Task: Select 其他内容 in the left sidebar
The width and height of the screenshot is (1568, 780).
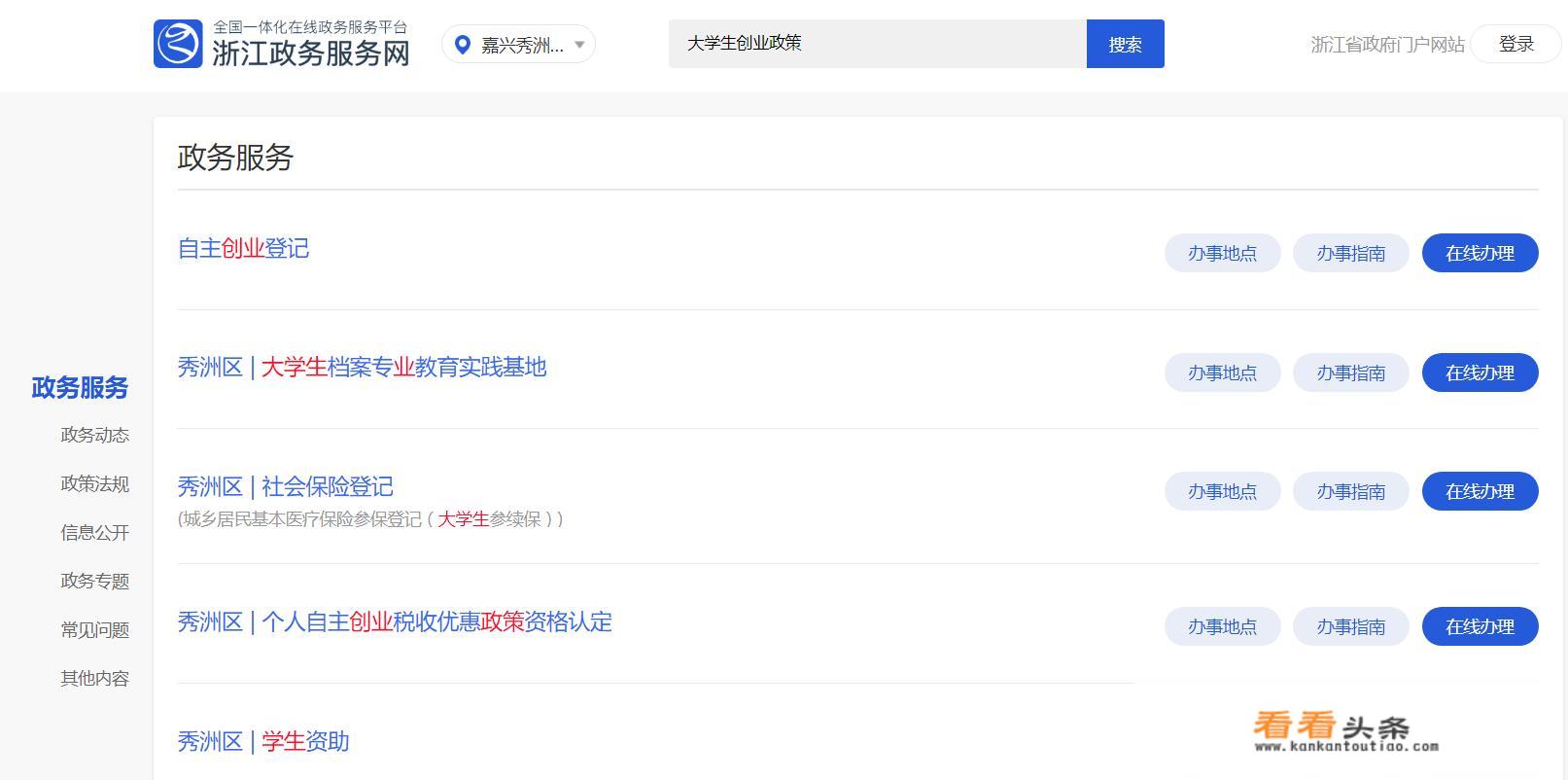Action: (94, 679)
